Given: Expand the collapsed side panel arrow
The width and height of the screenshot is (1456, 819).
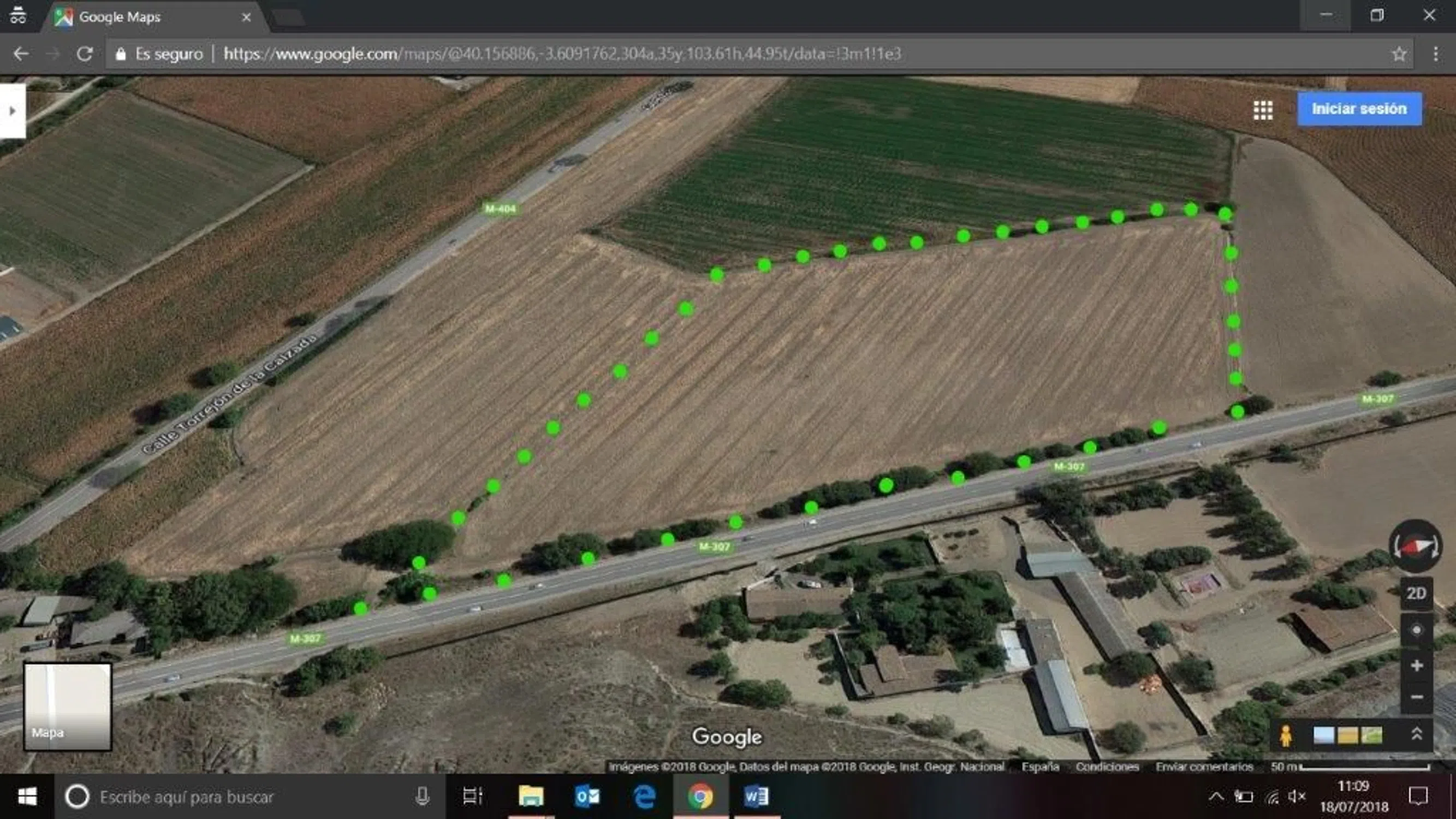Looking at the screenshot, I should (x=13, y=111).
